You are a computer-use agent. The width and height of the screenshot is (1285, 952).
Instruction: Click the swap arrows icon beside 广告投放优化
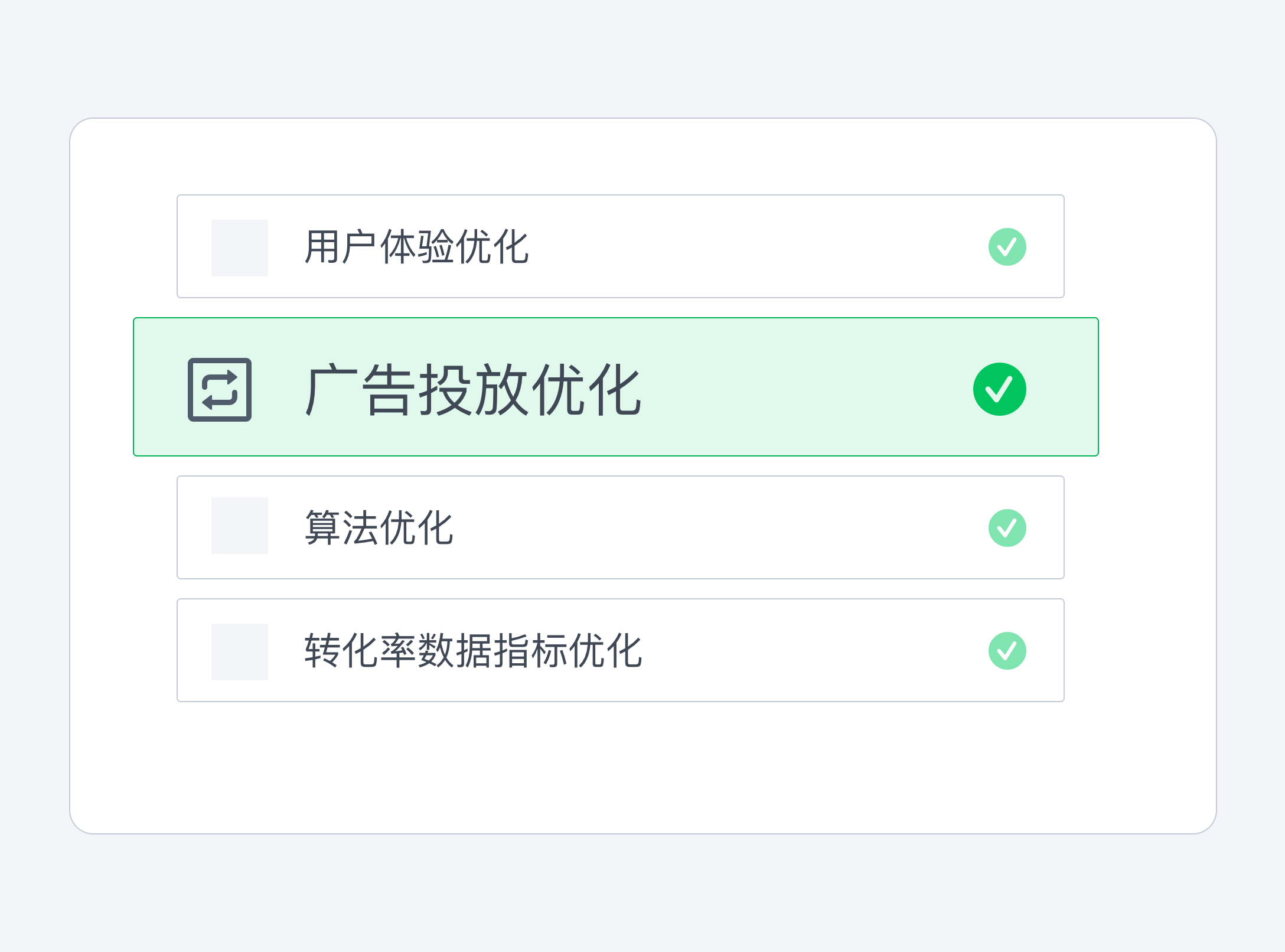(x=220, y=390)
